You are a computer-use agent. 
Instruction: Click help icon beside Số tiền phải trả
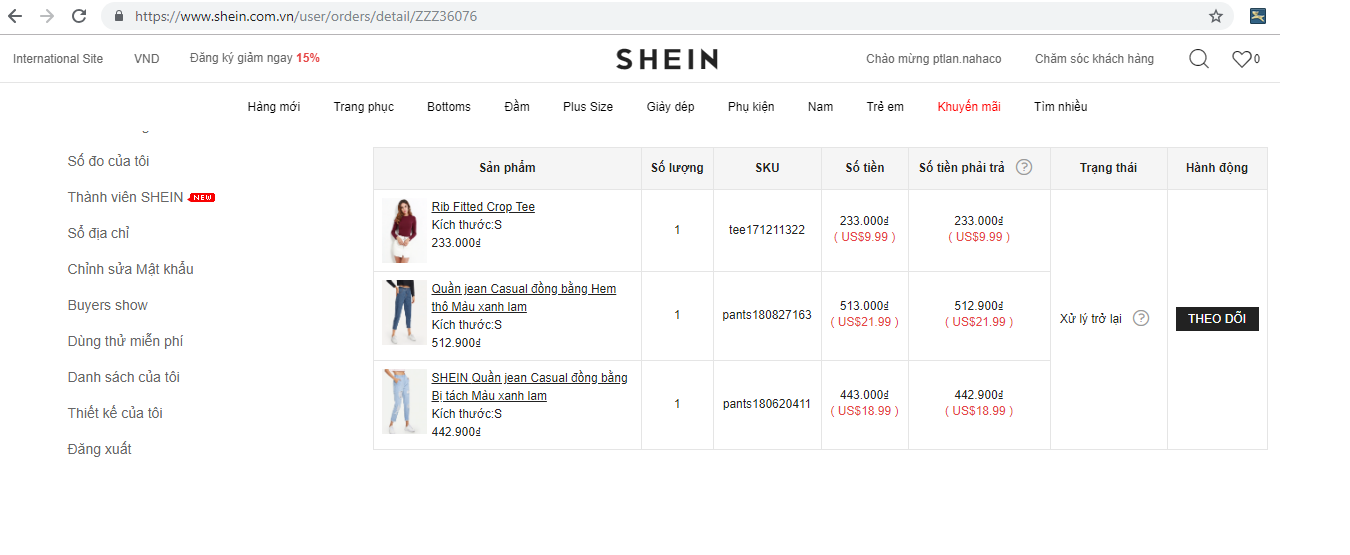point(1024,167)
